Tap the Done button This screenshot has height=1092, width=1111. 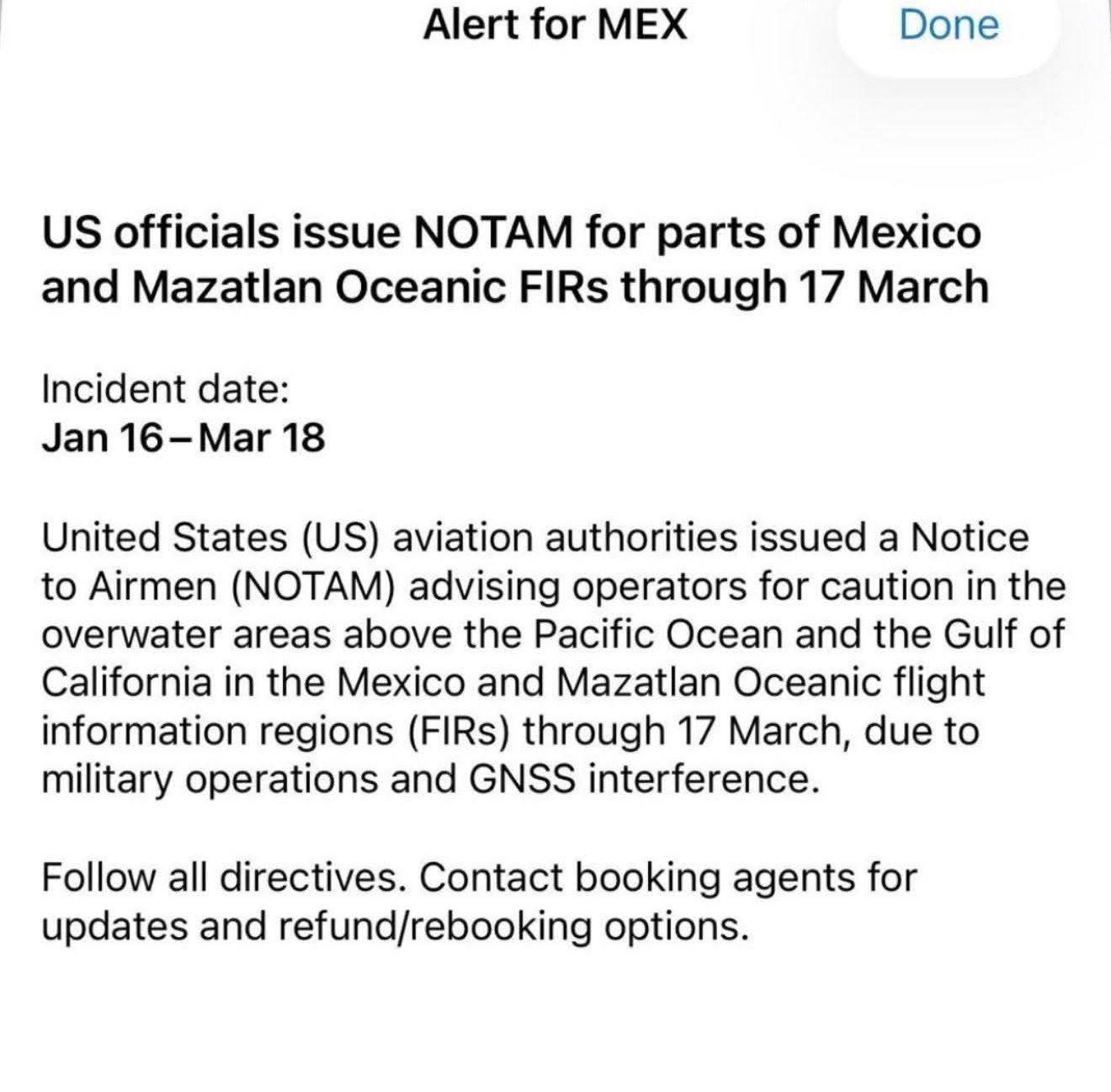tap(949, 24)
